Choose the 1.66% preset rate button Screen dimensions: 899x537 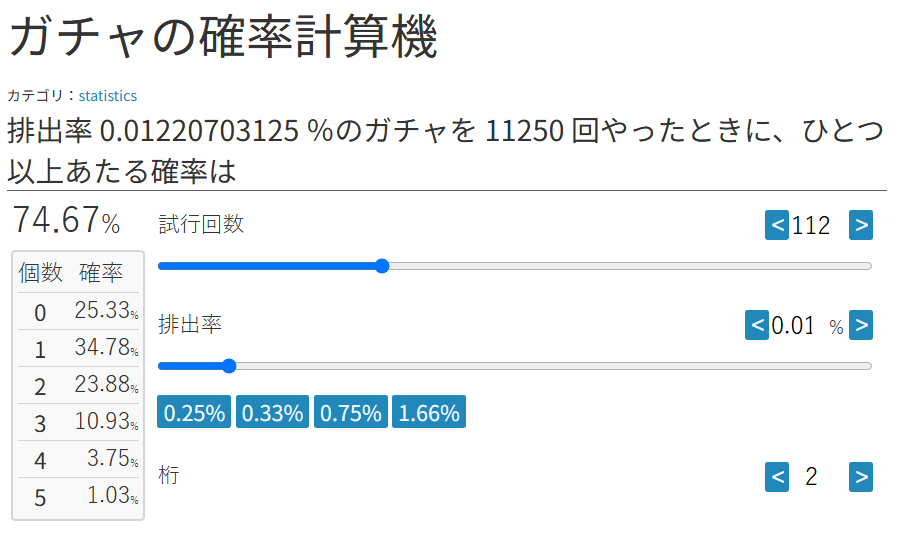tap(429, 412)
